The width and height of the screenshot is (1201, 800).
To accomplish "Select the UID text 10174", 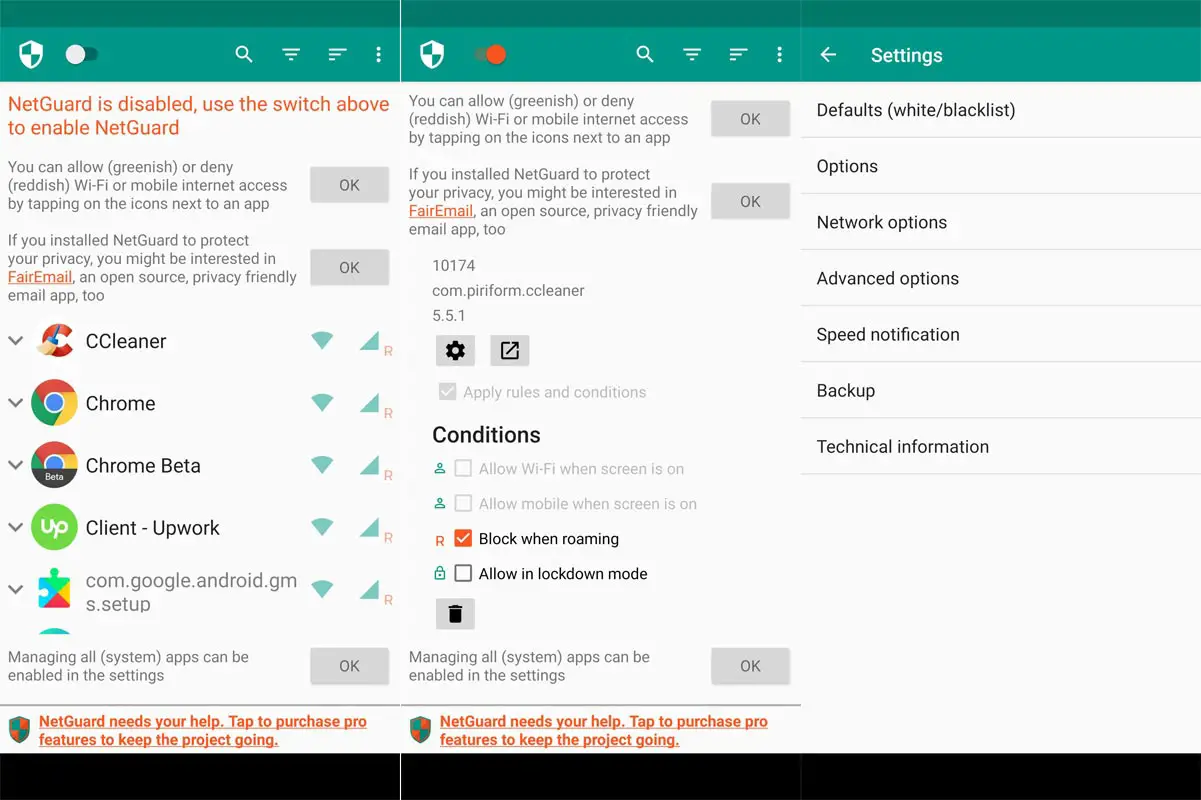I will point(454,266).
